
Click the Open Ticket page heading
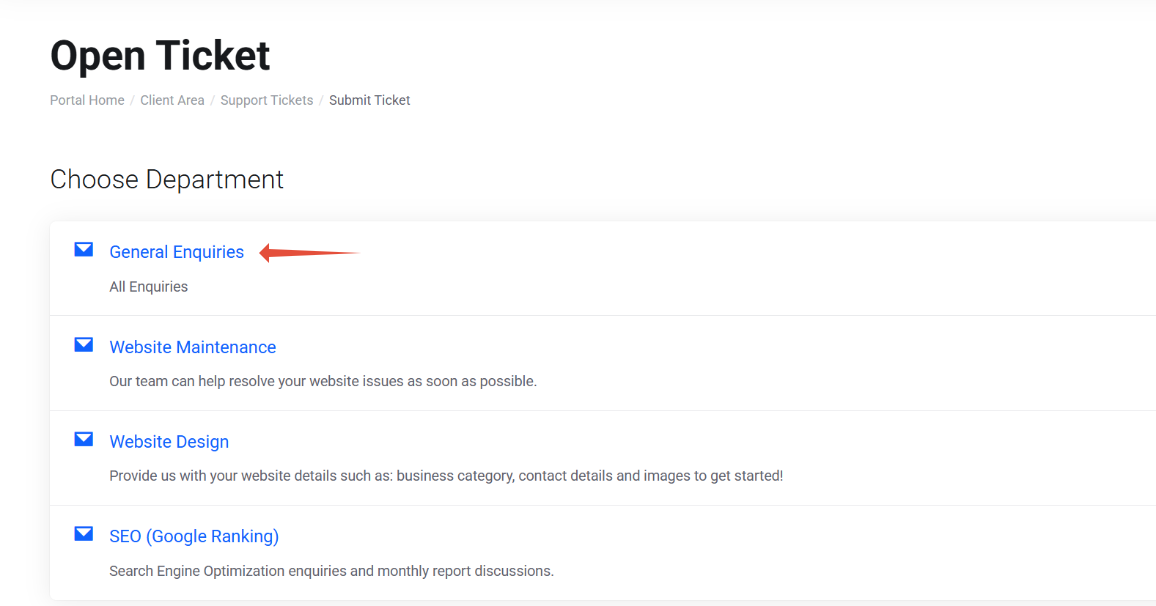(160, 56)
